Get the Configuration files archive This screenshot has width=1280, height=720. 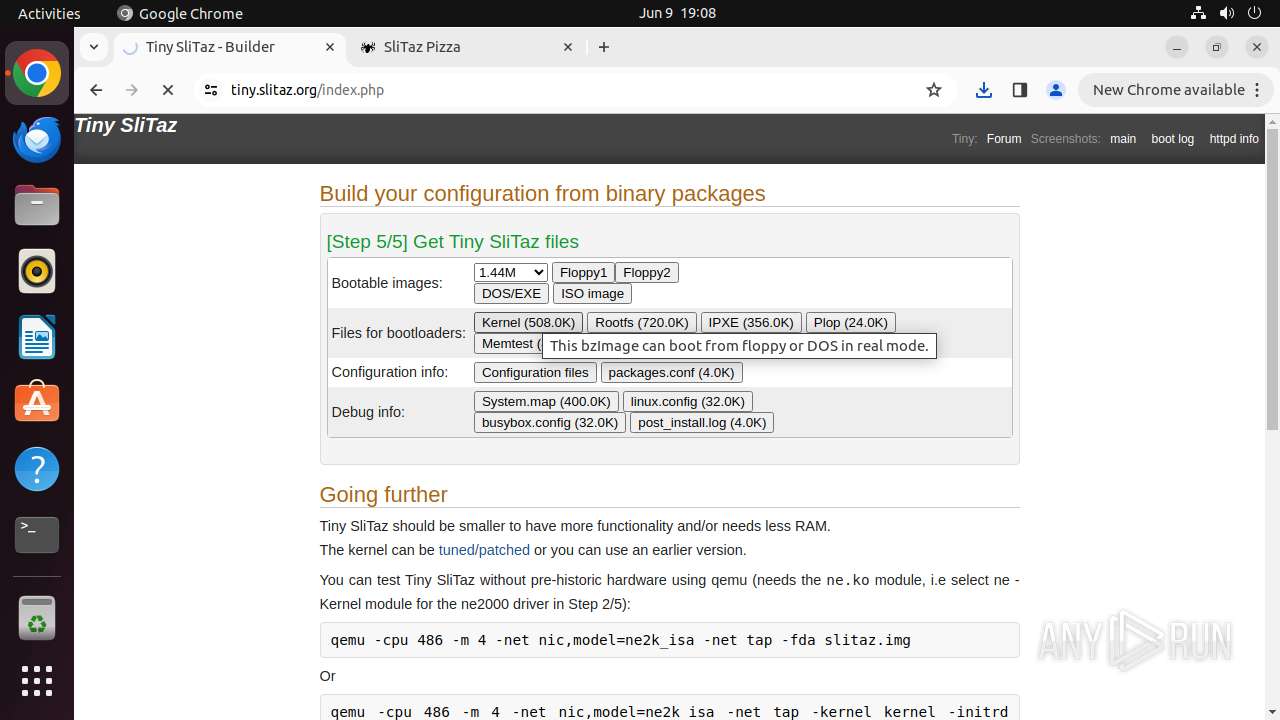[x=535, y=372]
